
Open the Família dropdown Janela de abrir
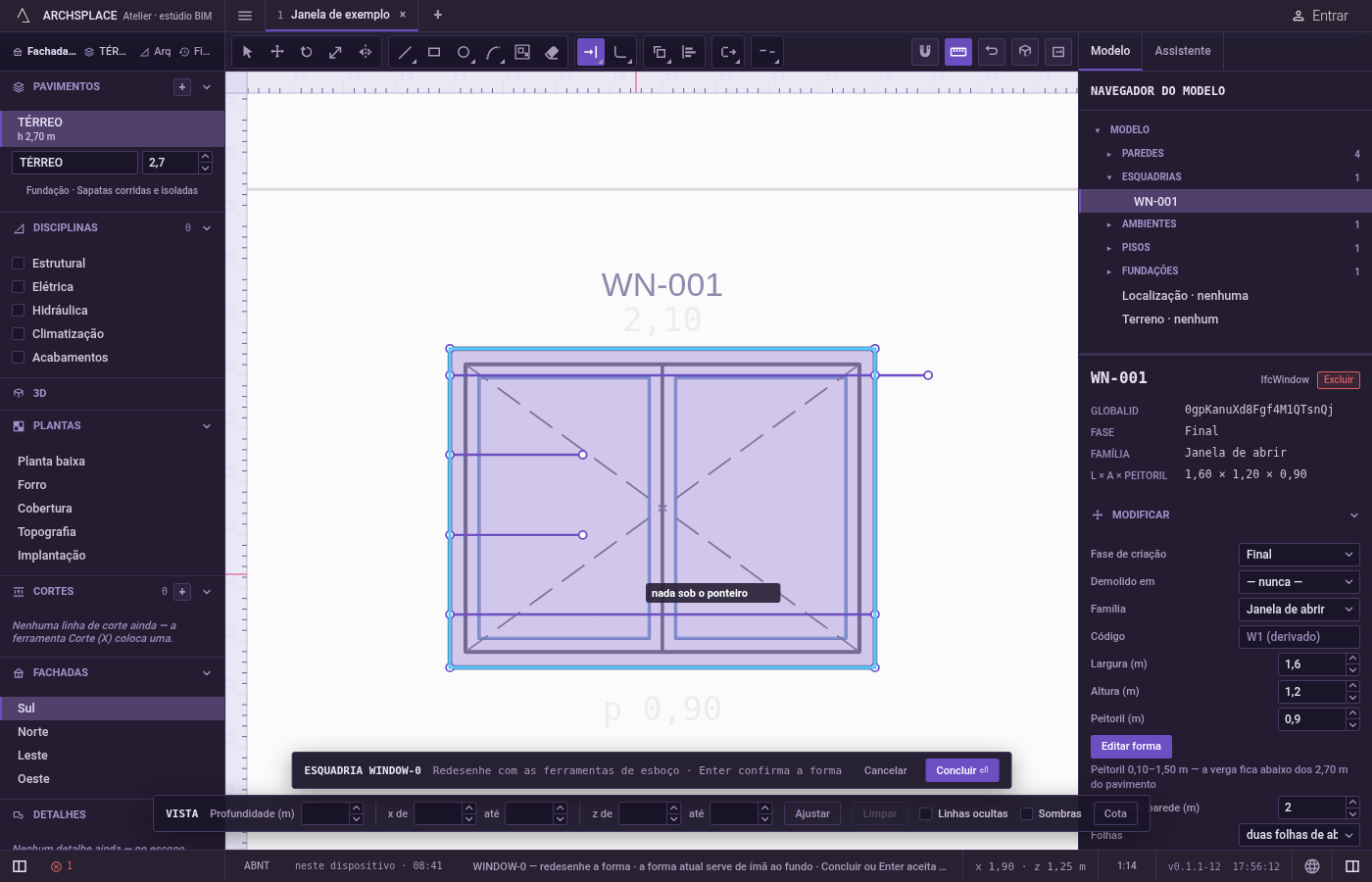point(1298,610)
